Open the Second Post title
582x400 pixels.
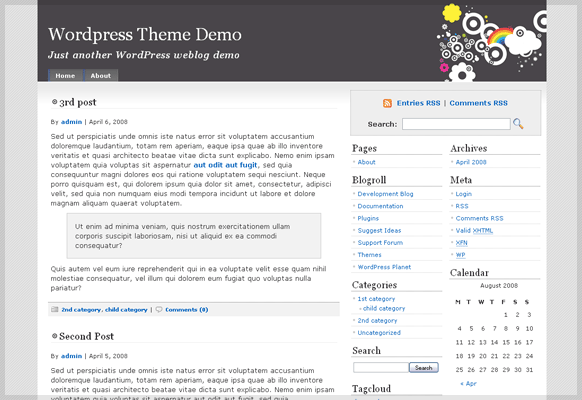[86, 336]
